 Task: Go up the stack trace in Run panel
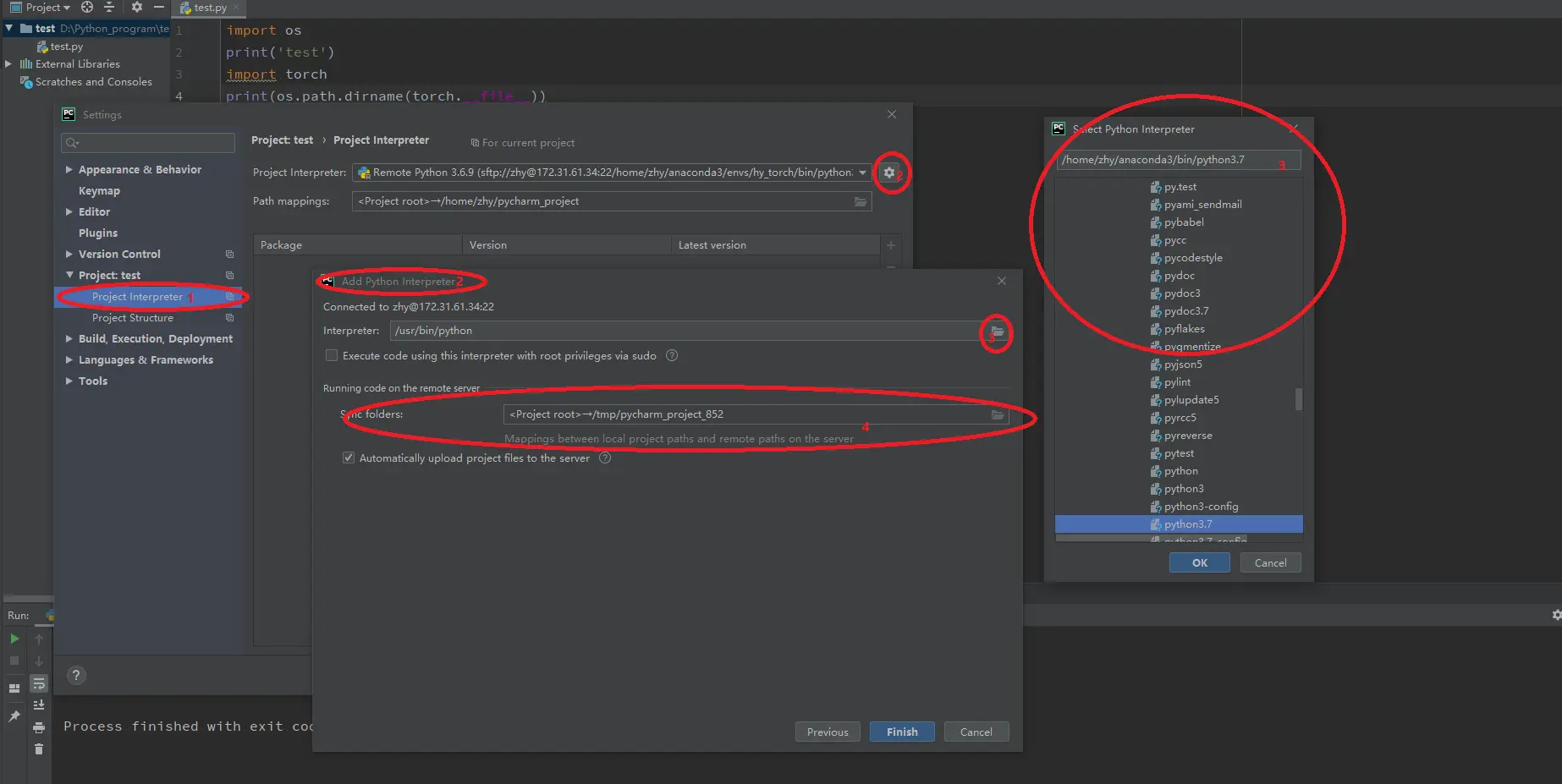click(x=39, y=639)
